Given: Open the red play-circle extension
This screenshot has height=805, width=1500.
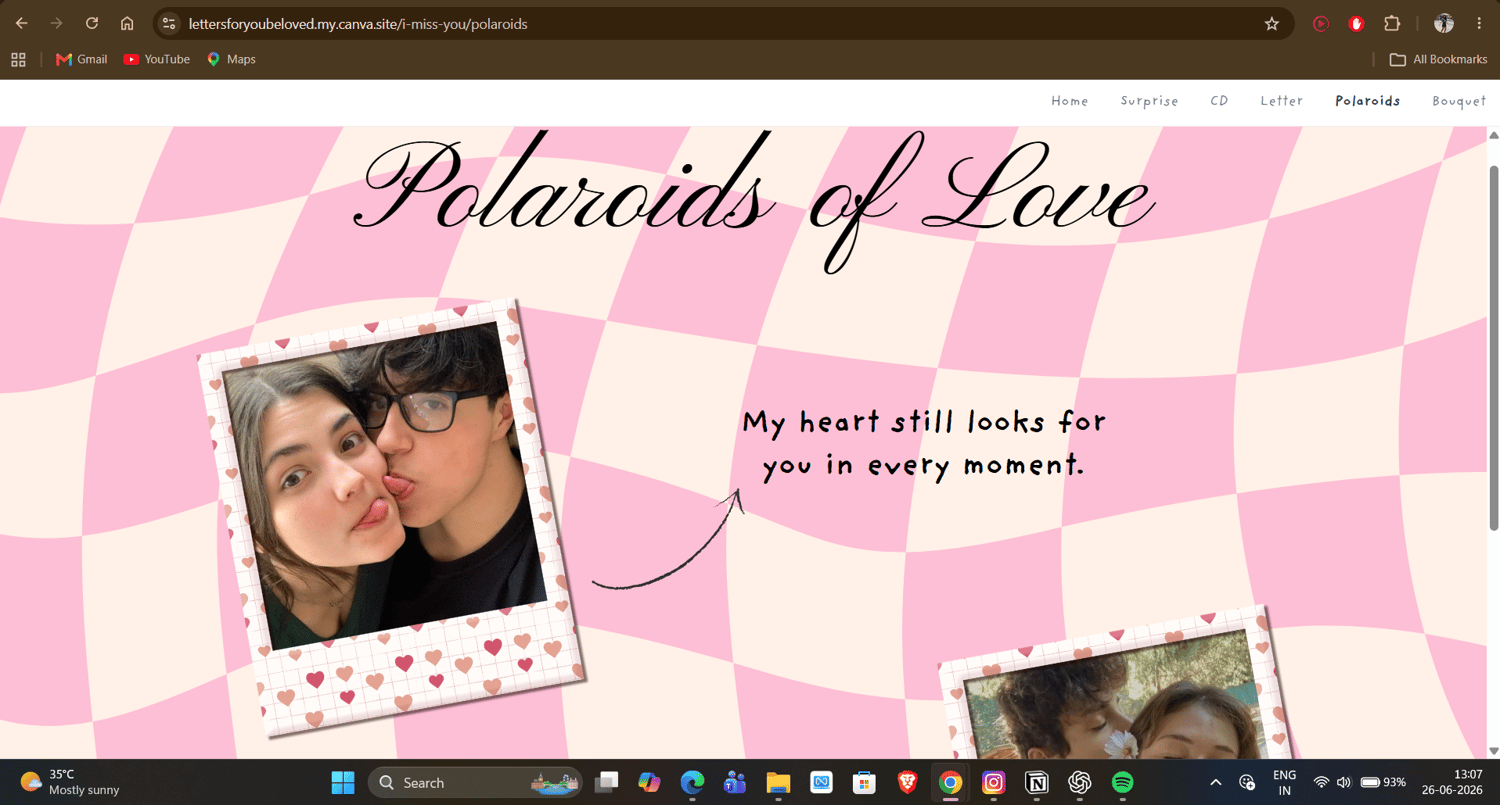Looking at the screenshot, I should pos(1321,23).
